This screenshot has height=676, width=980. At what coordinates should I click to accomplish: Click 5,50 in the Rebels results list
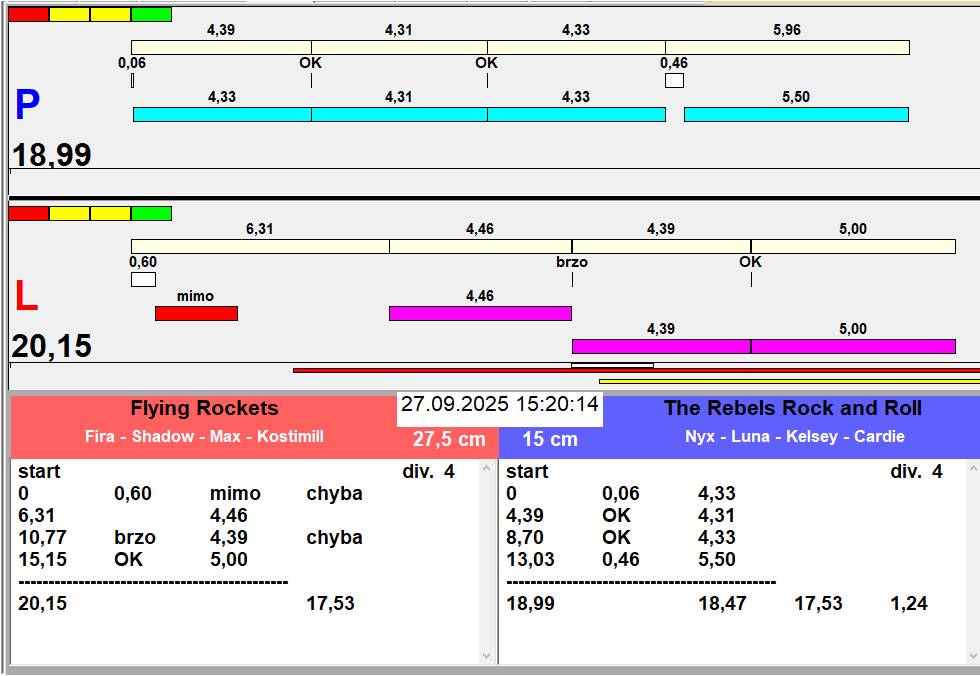(717, 559)
